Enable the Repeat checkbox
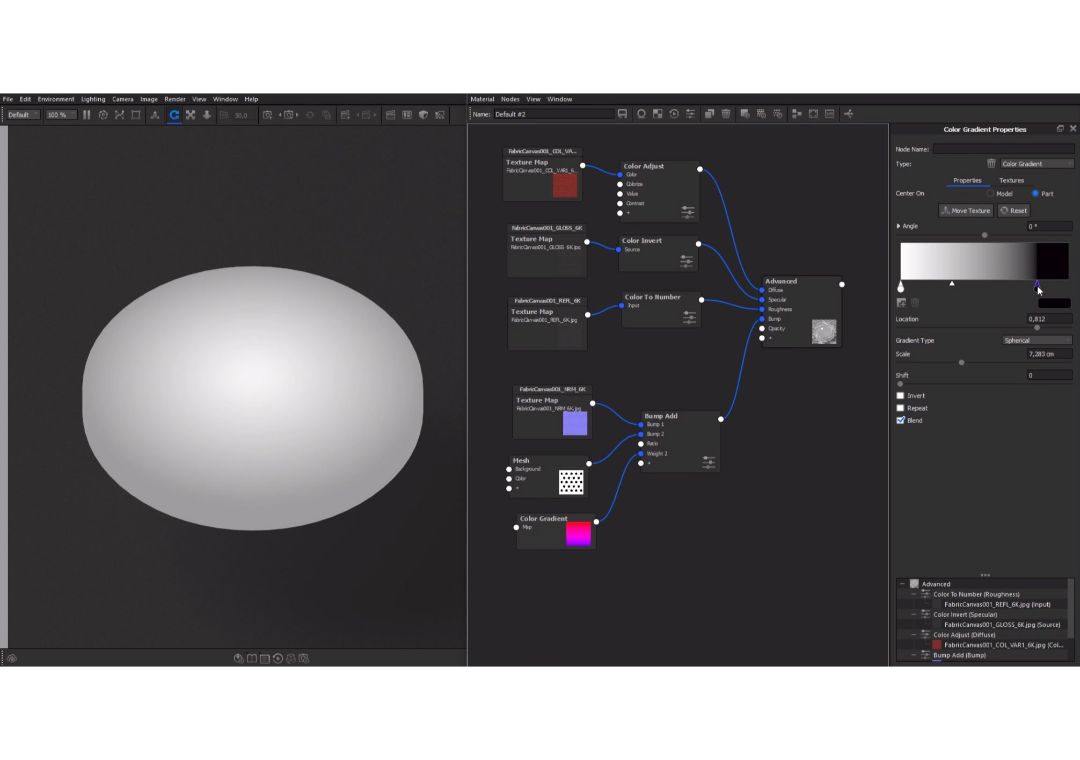 point(900,408)
